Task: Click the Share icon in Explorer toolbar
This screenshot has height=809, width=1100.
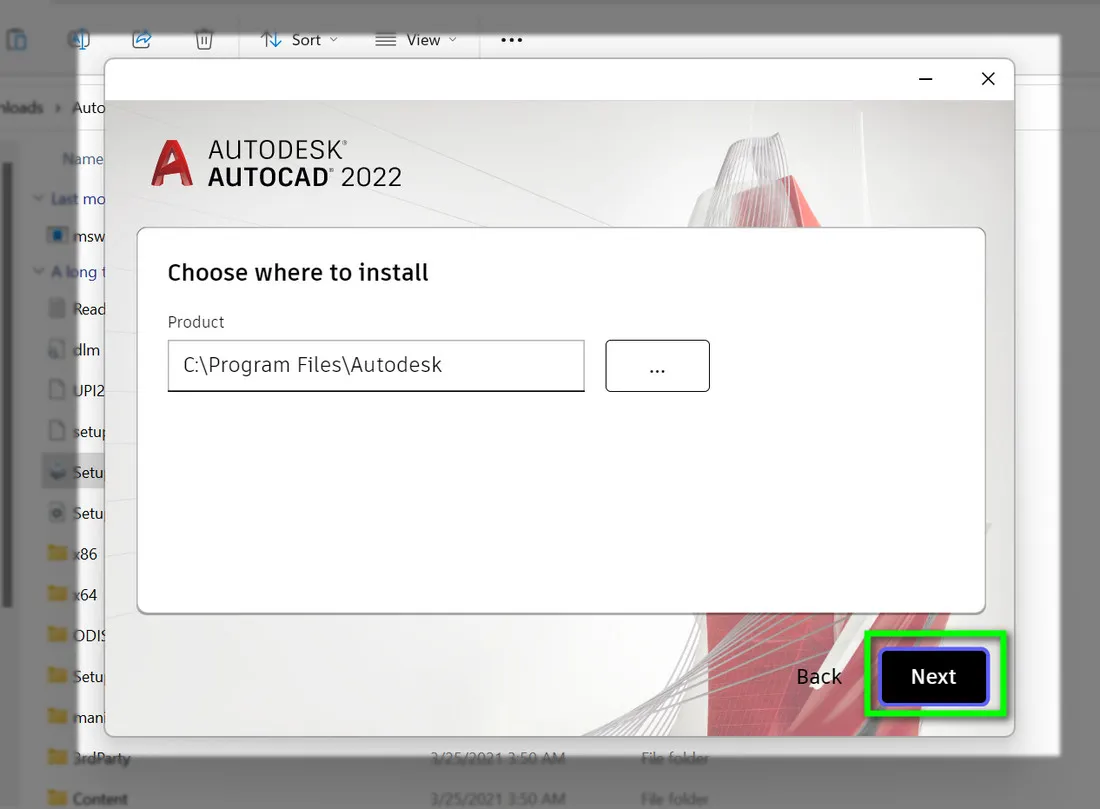Action: pos(142,39)
